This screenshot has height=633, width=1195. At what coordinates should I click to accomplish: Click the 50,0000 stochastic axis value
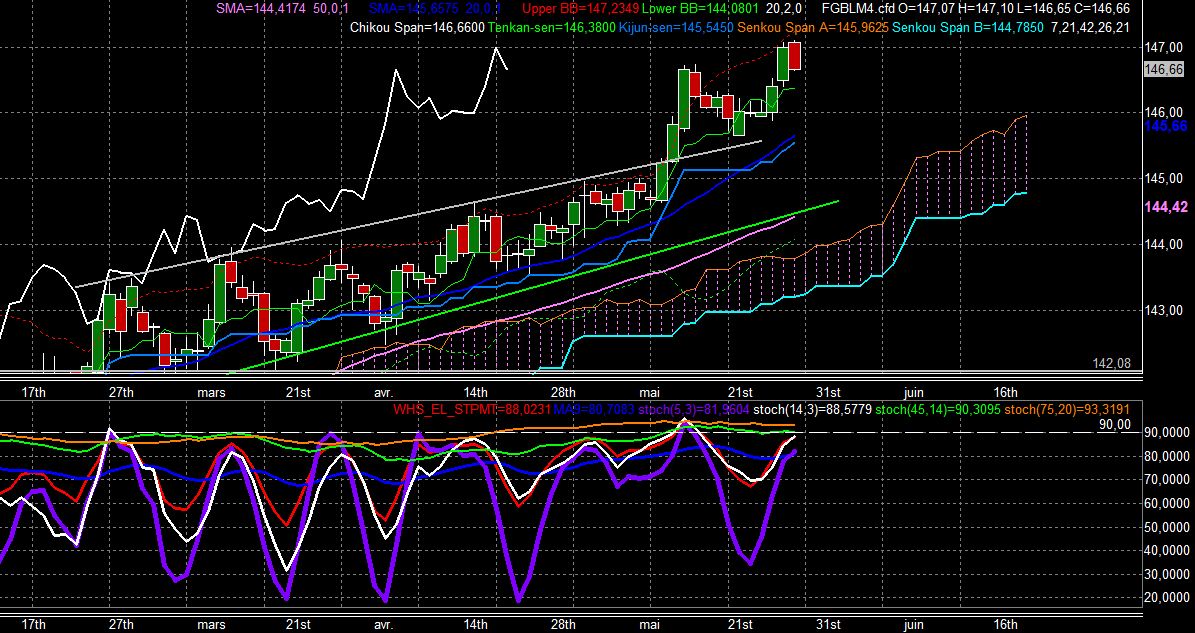[1166, 527]
